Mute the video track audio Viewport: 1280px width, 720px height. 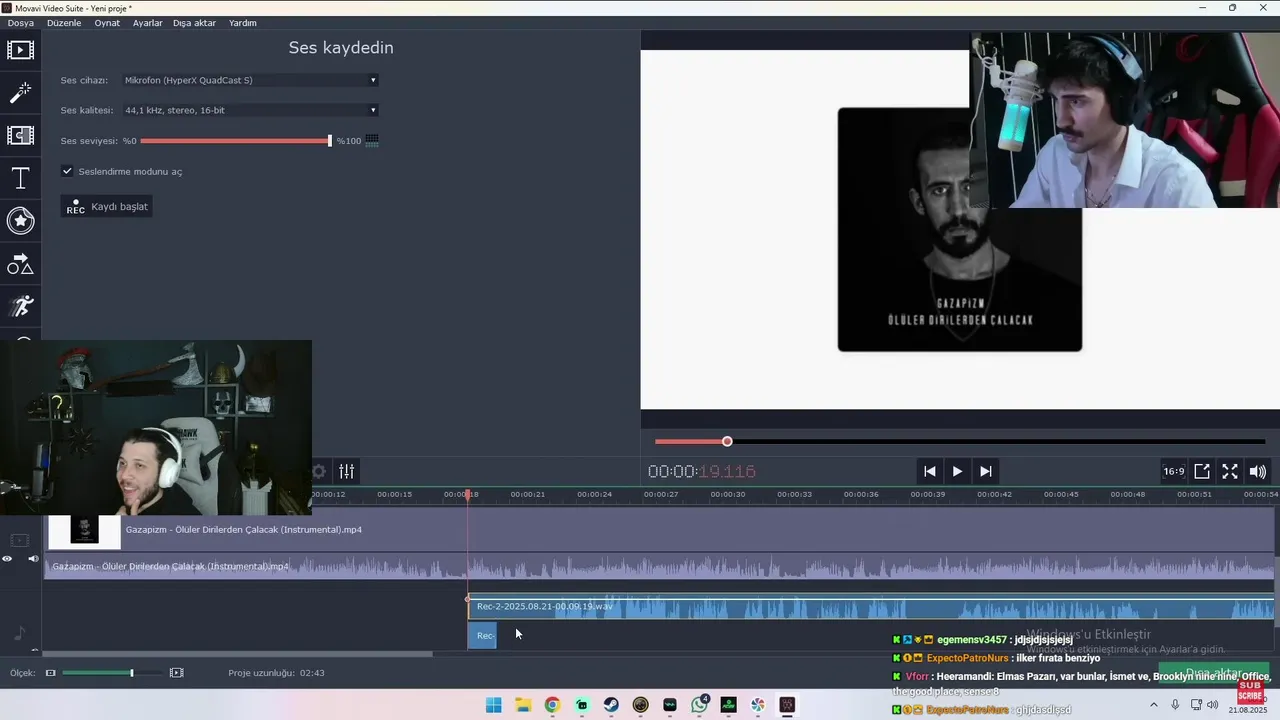click(x=33, y=559)
